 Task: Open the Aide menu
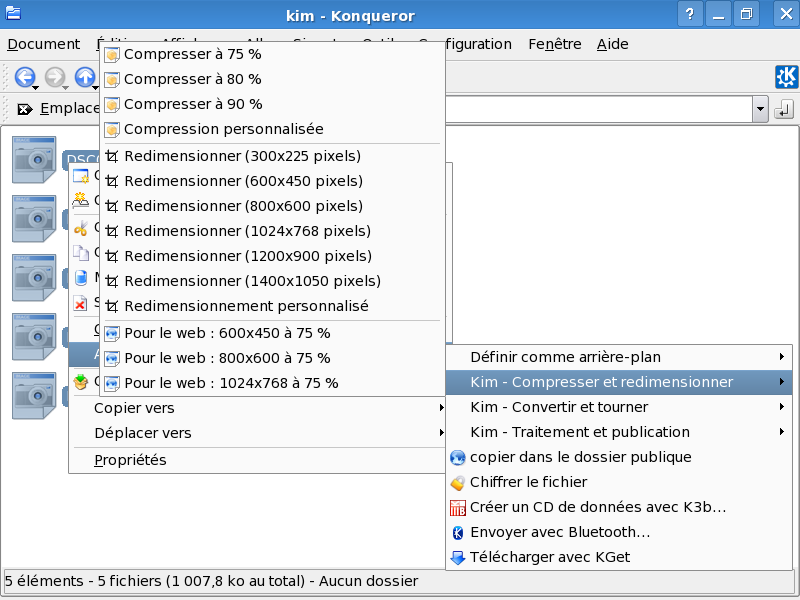612,44
